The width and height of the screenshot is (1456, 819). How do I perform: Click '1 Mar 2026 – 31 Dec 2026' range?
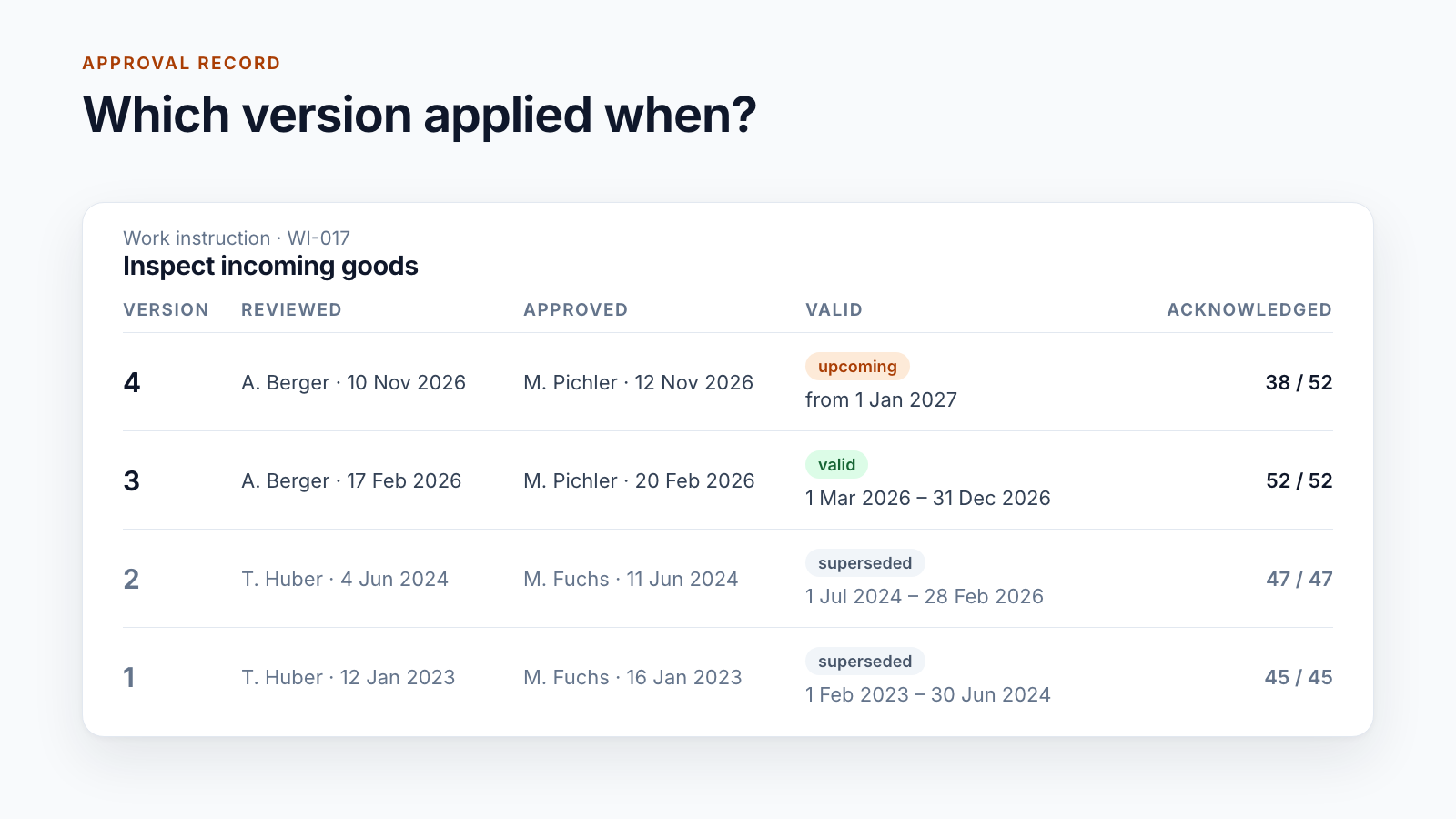[x=928, y=498]
